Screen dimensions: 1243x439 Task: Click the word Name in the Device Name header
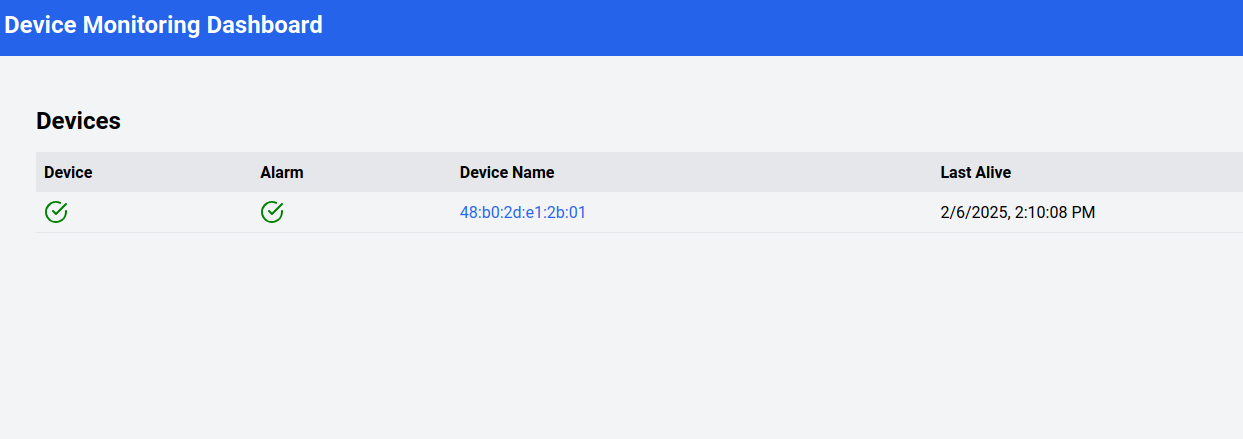coord(534,172)
